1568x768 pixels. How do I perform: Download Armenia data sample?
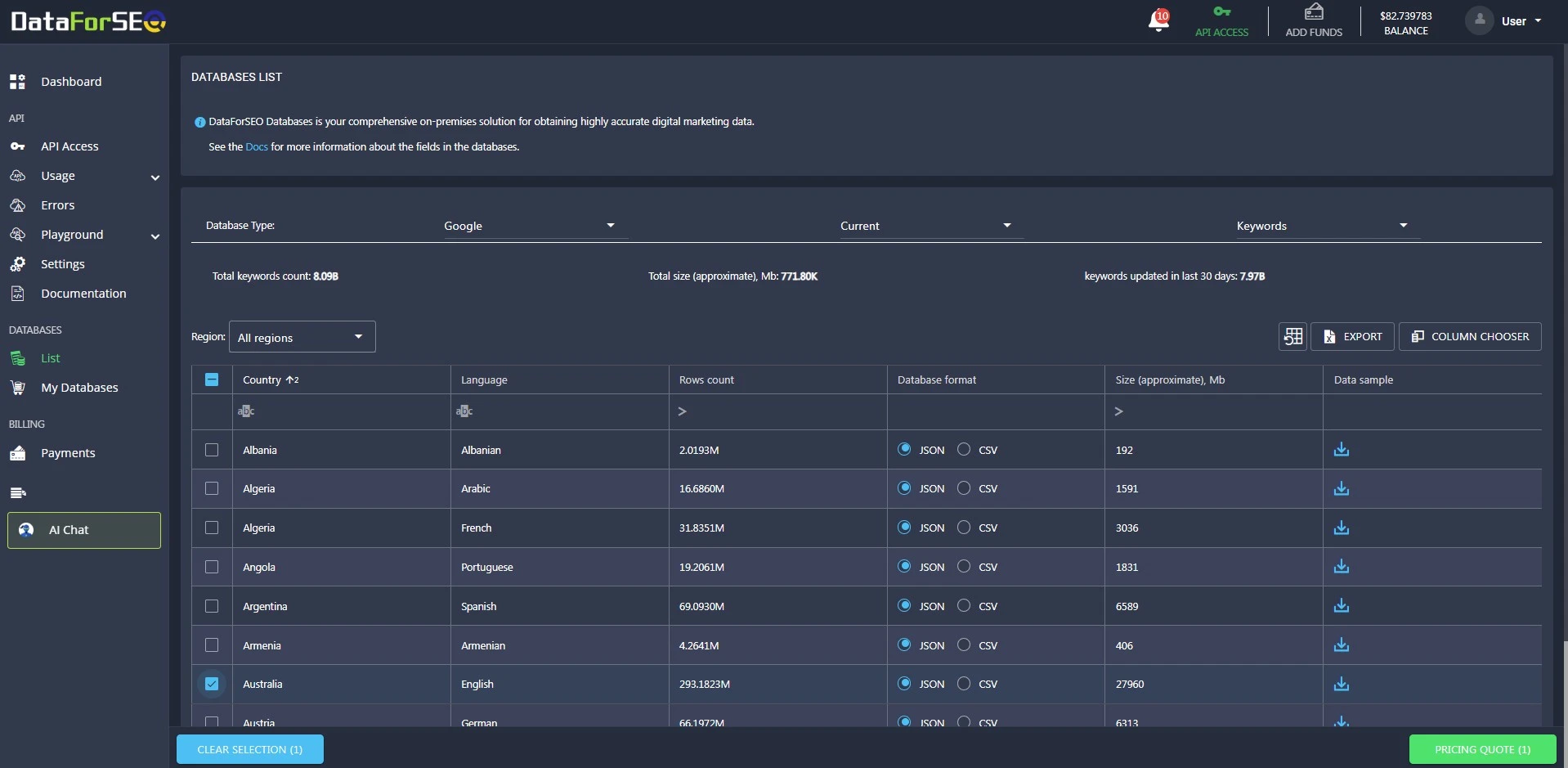1342,645
